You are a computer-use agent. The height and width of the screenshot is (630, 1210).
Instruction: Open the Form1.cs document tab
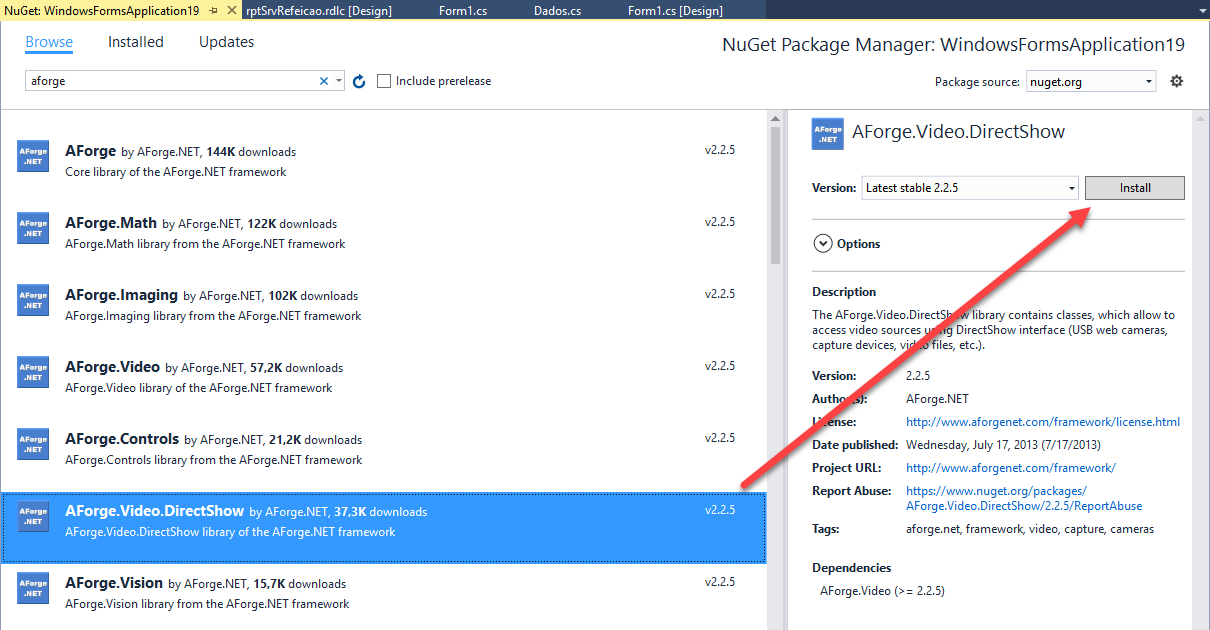[463, 10]
